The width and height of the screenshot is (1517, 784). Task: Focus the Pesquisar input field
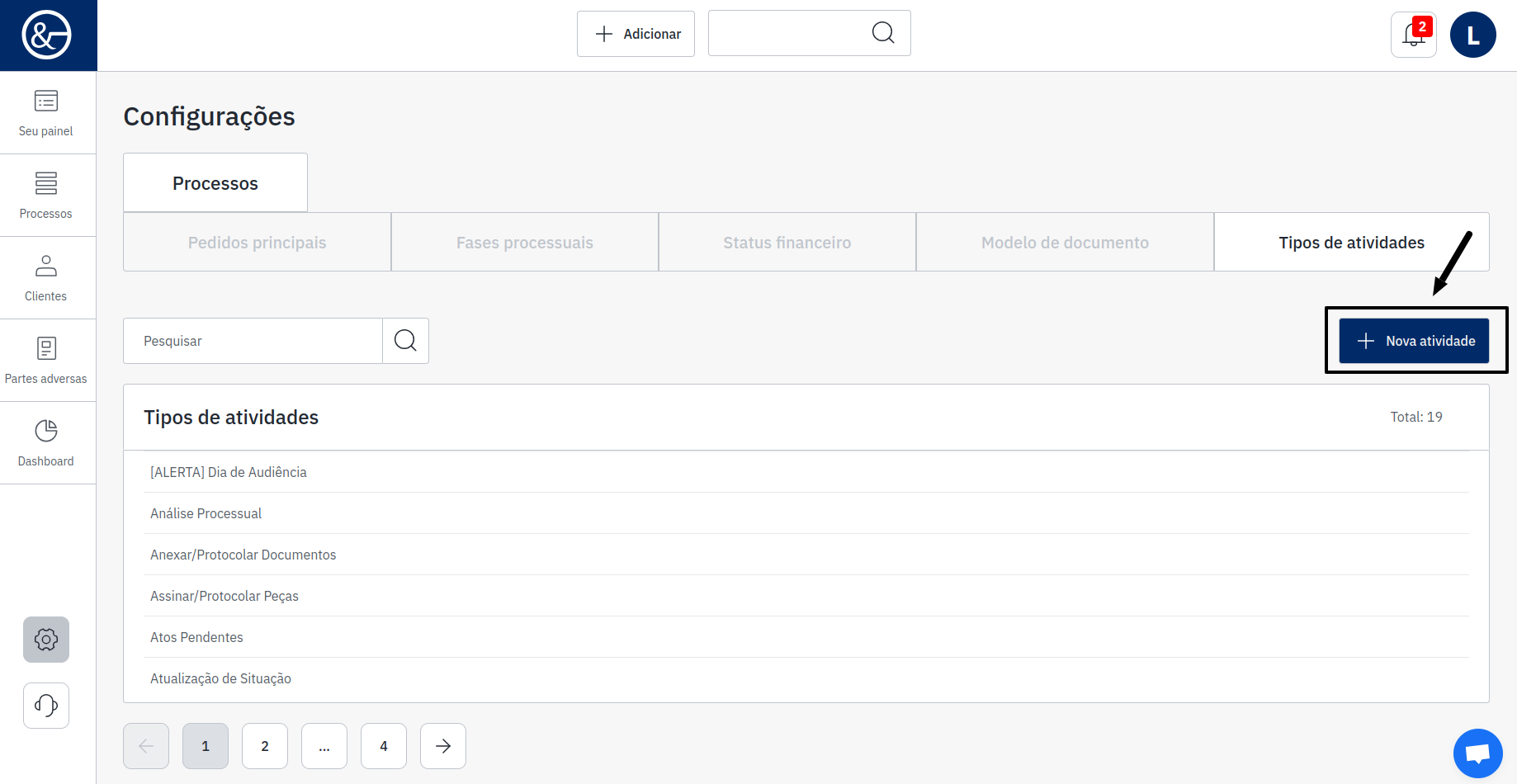click(253, 341)
